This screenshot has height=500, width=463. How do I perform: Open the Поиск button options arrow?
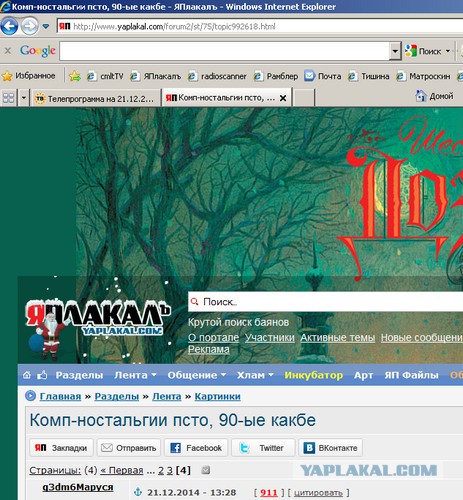[448, 51]
